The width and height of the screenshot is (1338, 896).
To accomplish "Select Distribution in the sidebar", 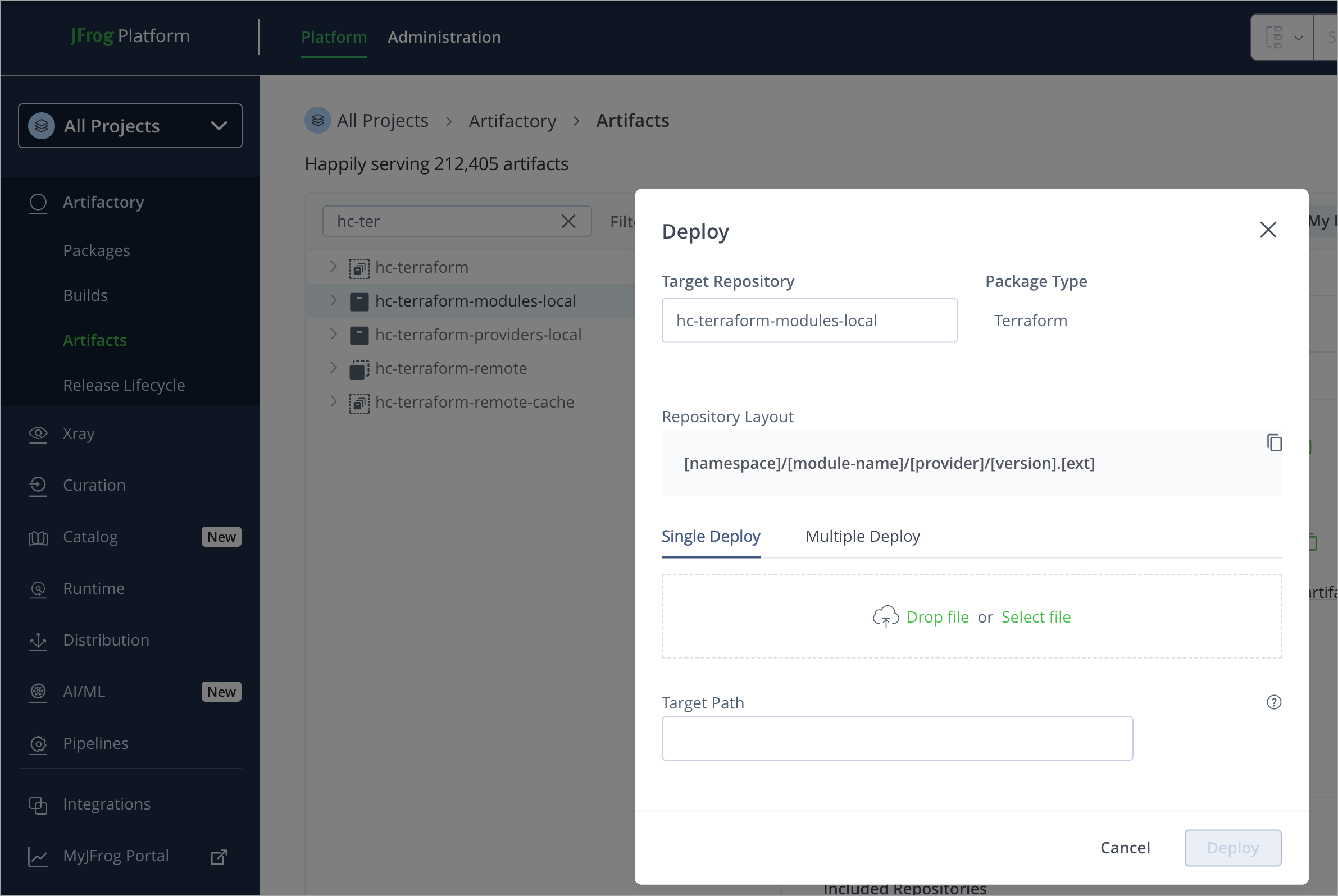I will (x=106, y=640).
